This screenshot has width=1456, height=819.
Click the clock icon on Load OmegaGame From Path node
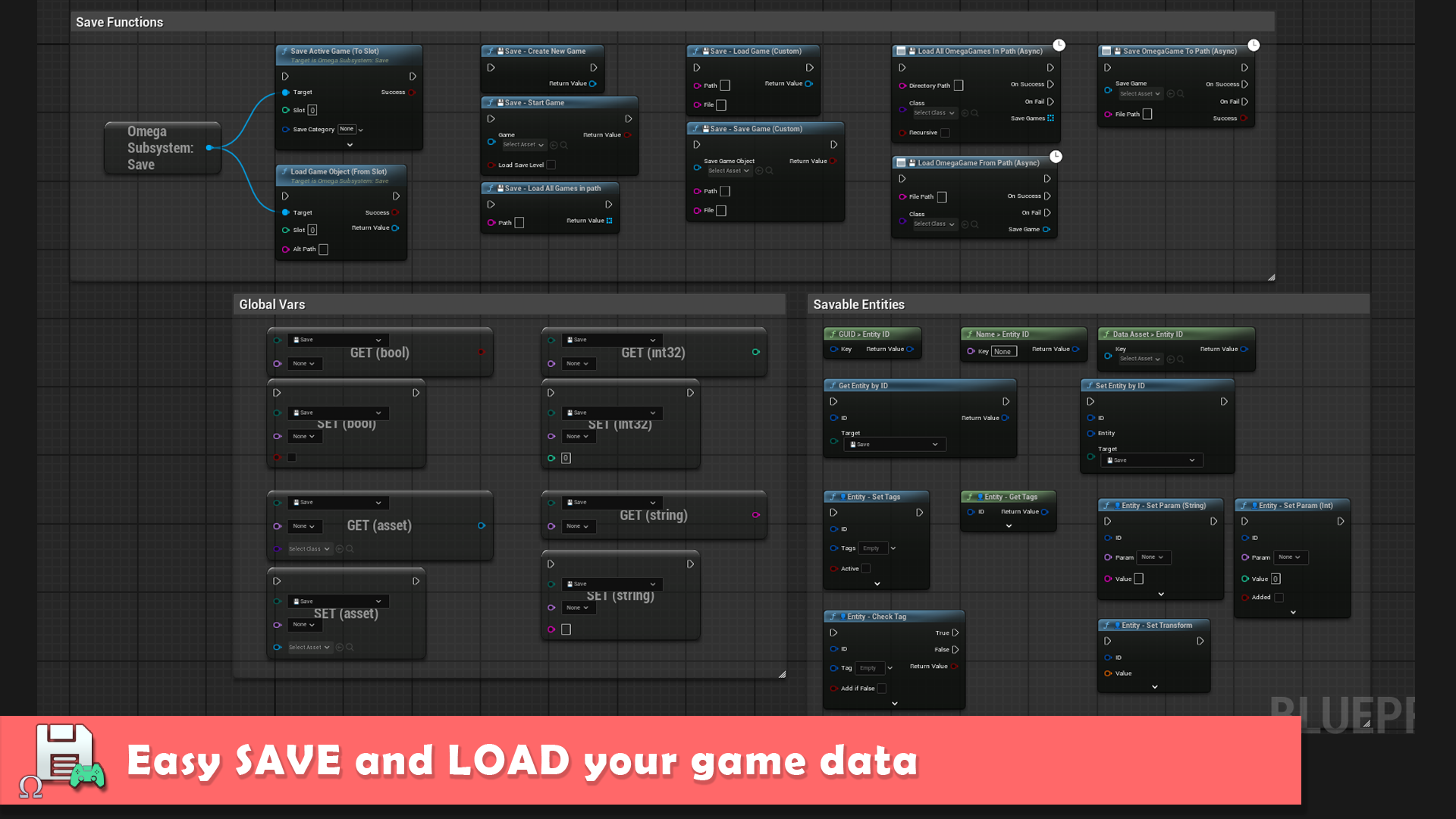click(1056, 157)
